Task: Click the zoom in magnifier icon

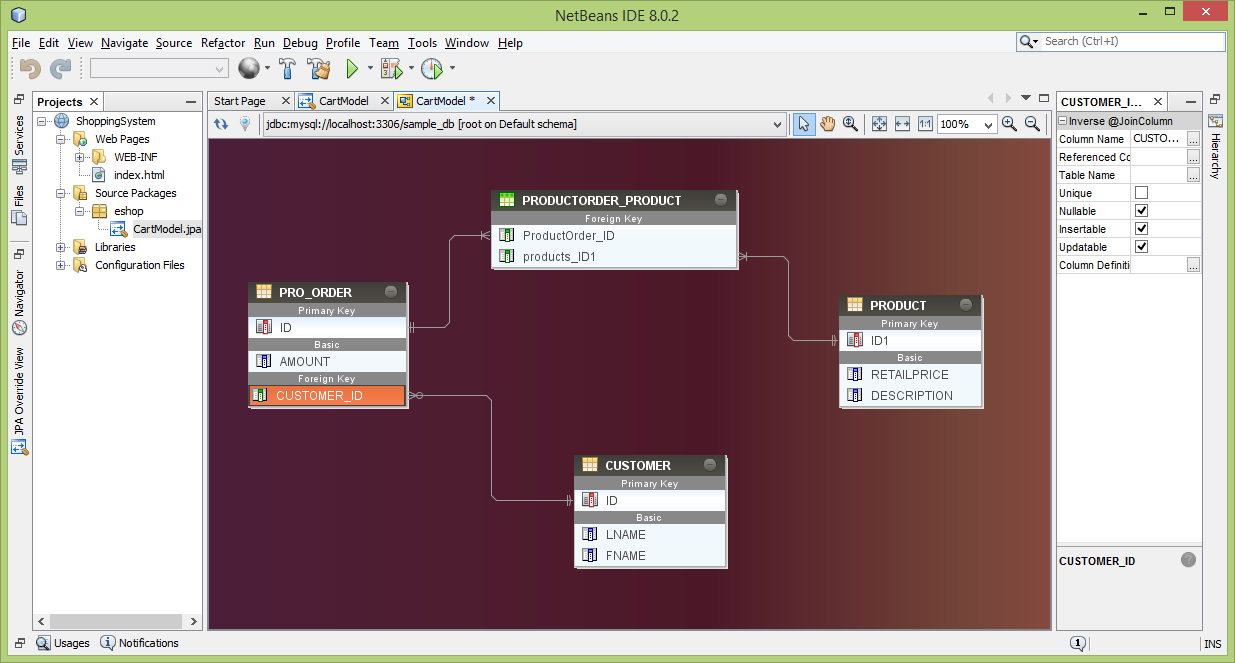Action: click(1009, 124)
